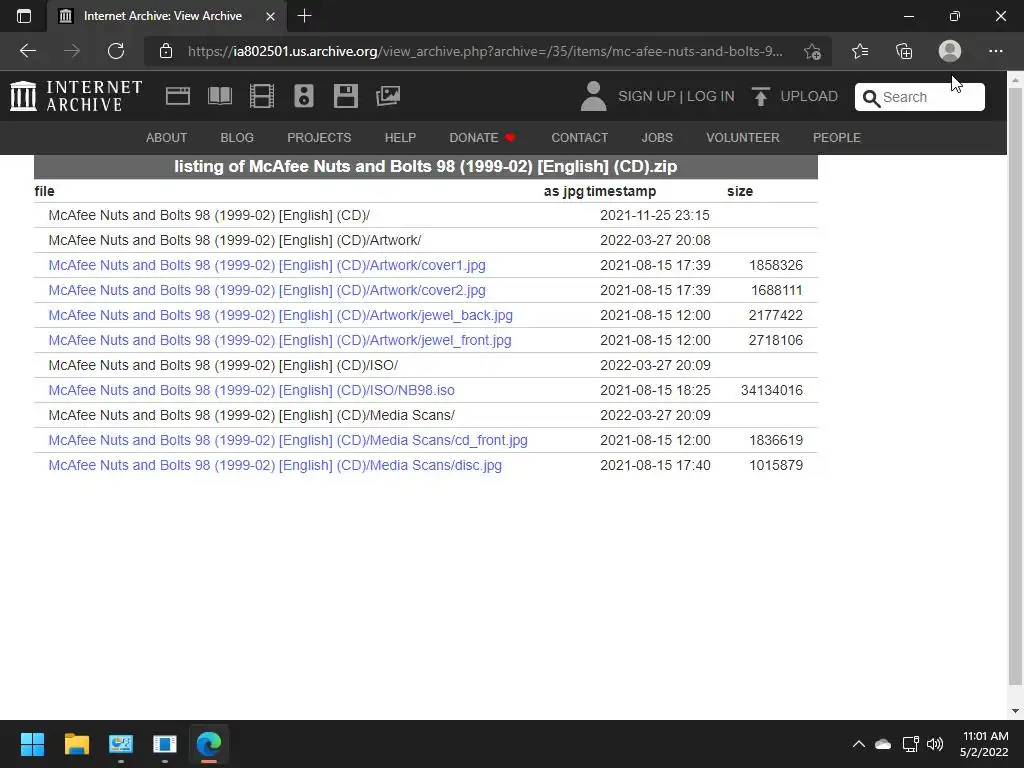This screenshot has height=768, width=1024.
Task: Click the timestamp 2021-11-25 23:15
Action: [654, 216]
